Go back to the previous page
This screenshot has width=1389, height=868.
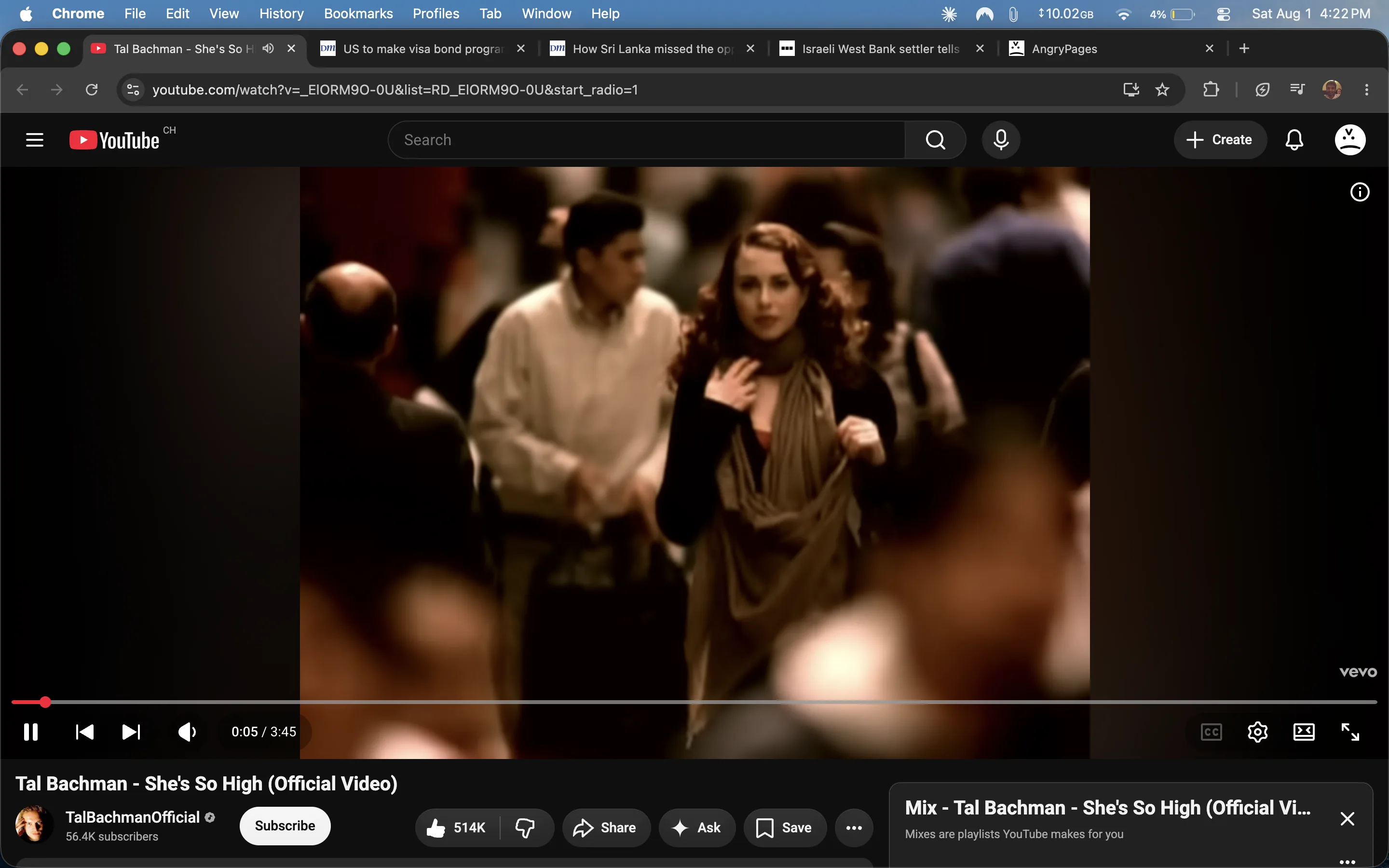click(x=22, y=90)
